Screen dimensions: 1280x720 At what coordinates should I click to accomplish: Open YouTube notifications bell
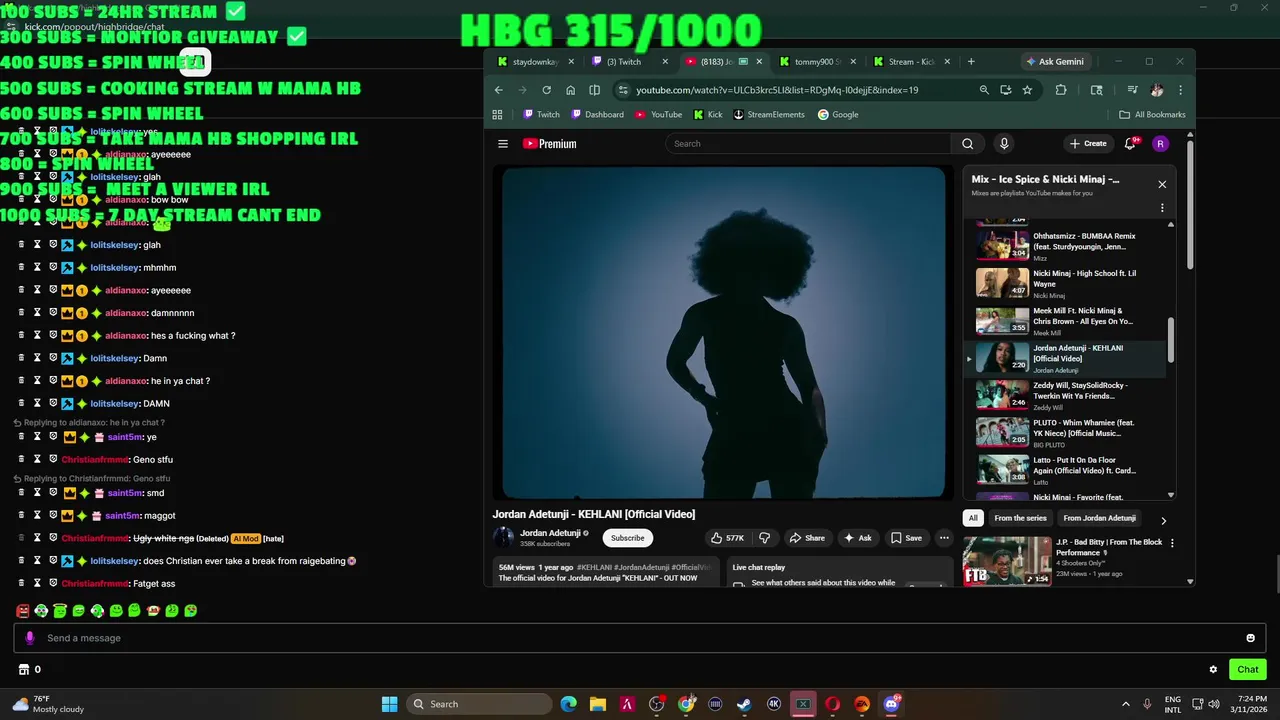click(x=1131, y=144)
